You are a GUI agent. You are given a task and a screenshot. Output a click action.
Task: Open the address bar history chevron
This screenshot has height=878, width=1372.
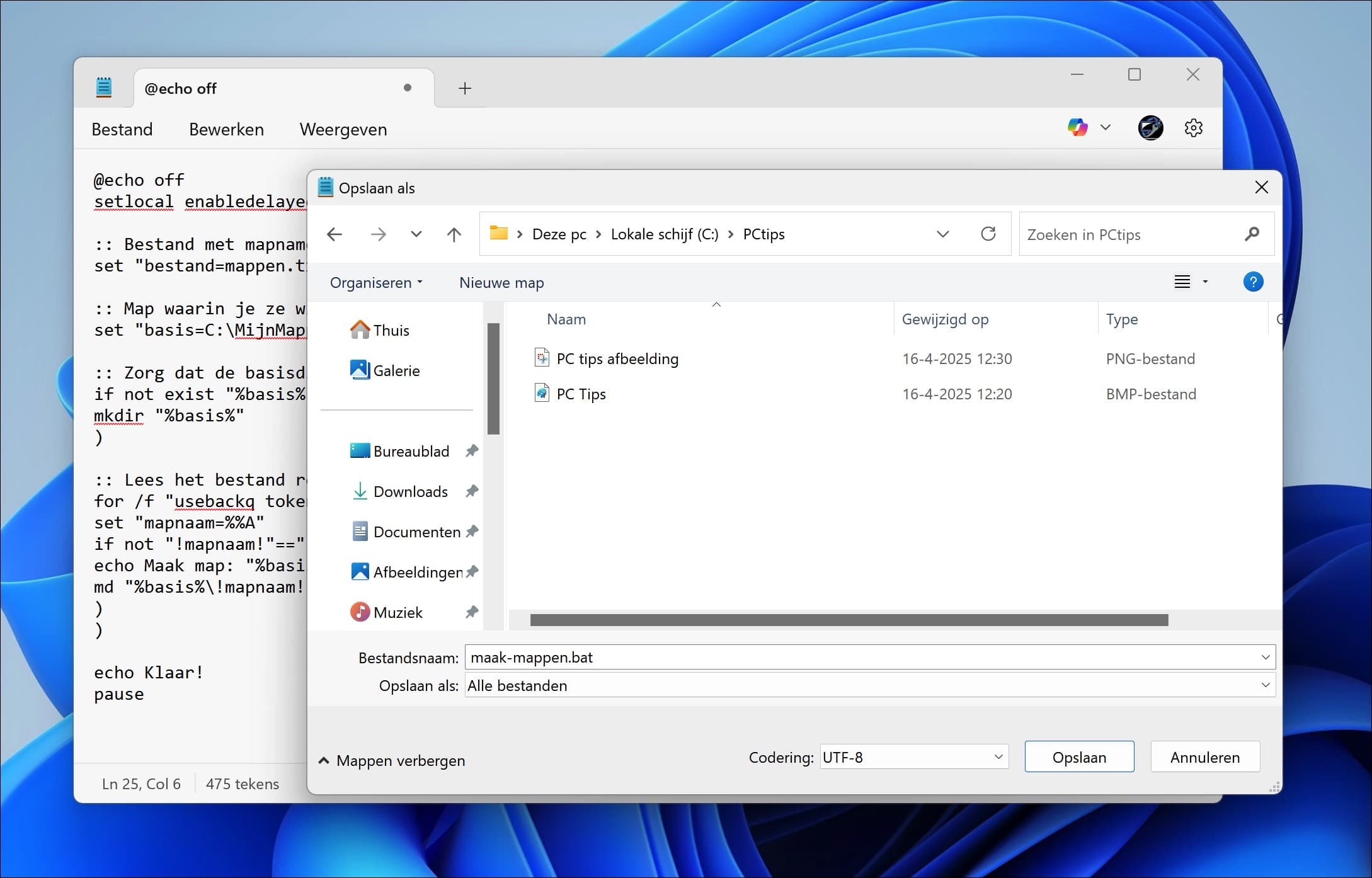click(x=943, y=234)
